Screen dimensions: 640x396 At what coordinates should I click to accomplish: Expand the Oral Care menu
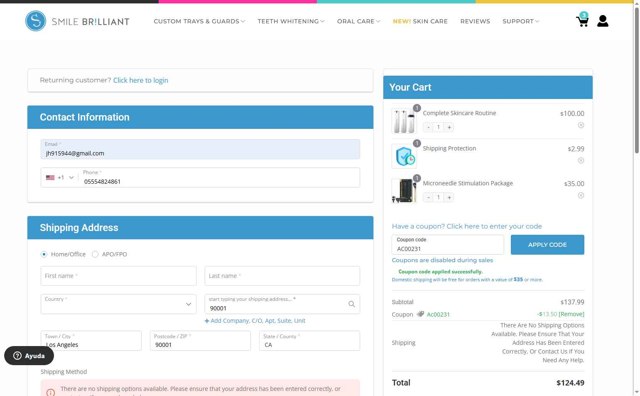point(358,21)
